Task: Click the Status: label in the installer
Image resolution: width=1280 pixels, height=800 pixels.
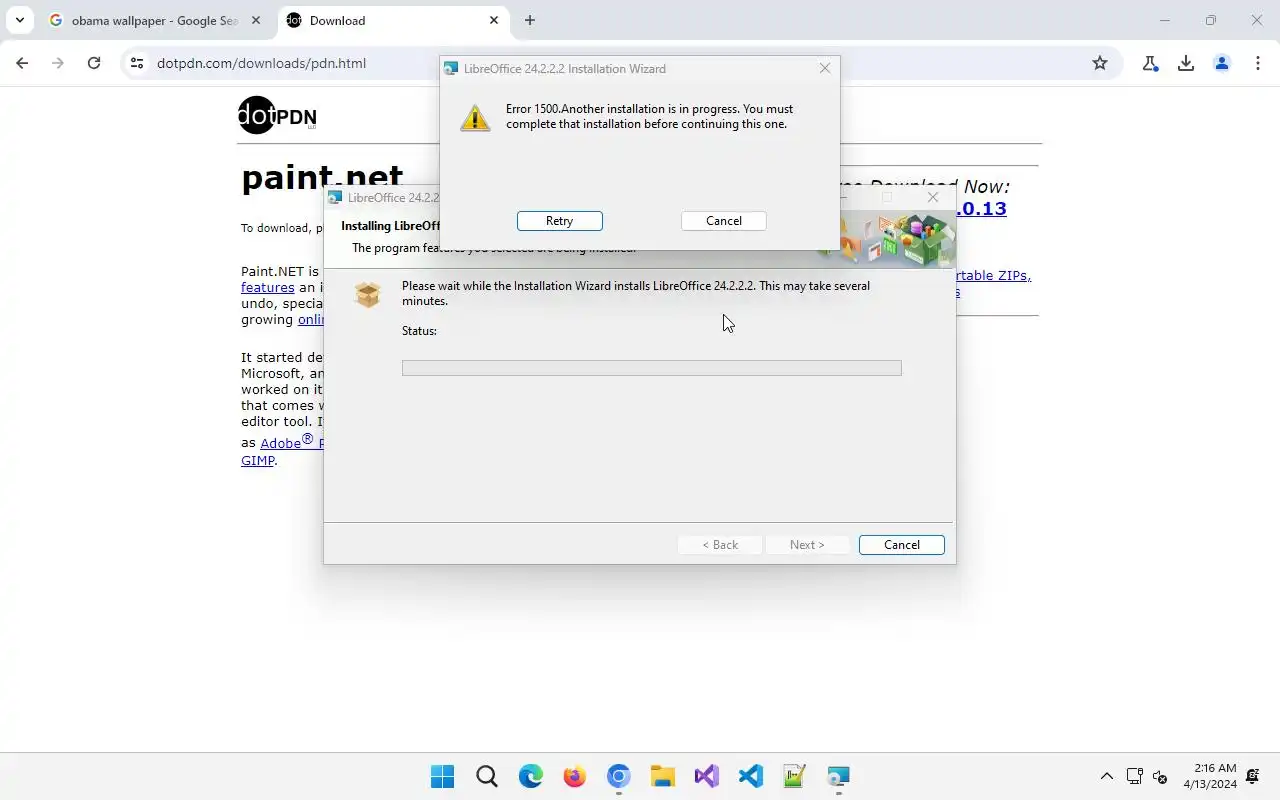Action: pos(419,331)
